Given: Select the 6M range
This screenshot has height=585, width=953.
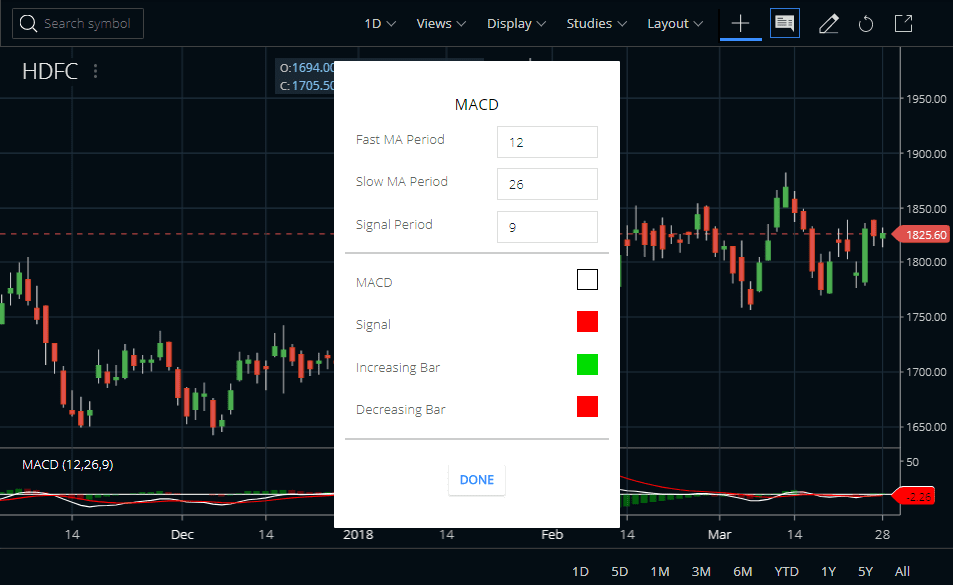Looking at the screenshot, I should (x=743, y=572).
